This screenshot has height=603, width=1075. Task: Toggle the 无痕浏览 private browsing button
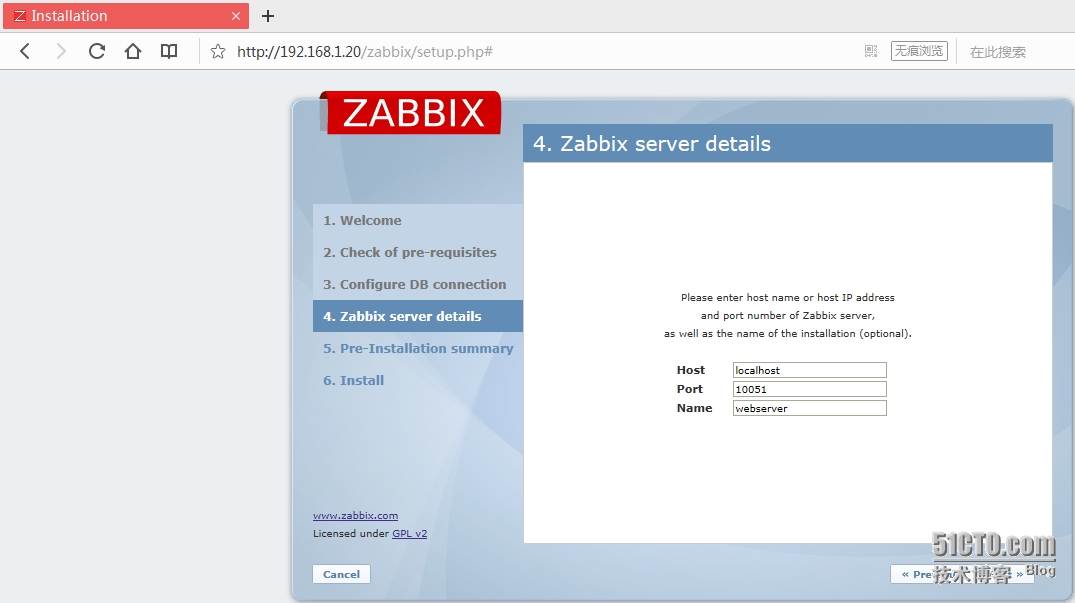[x=919, y=51]
